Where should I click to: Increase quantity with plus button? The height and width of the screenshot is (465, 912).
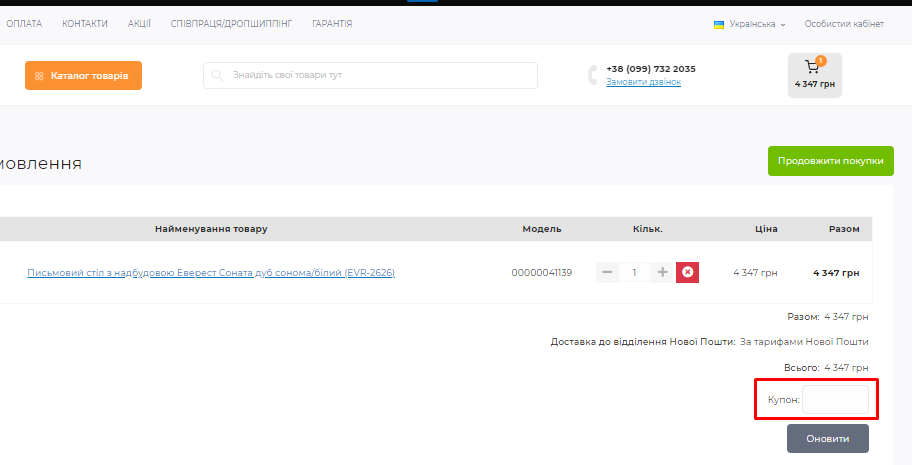[x=662, y=272]
